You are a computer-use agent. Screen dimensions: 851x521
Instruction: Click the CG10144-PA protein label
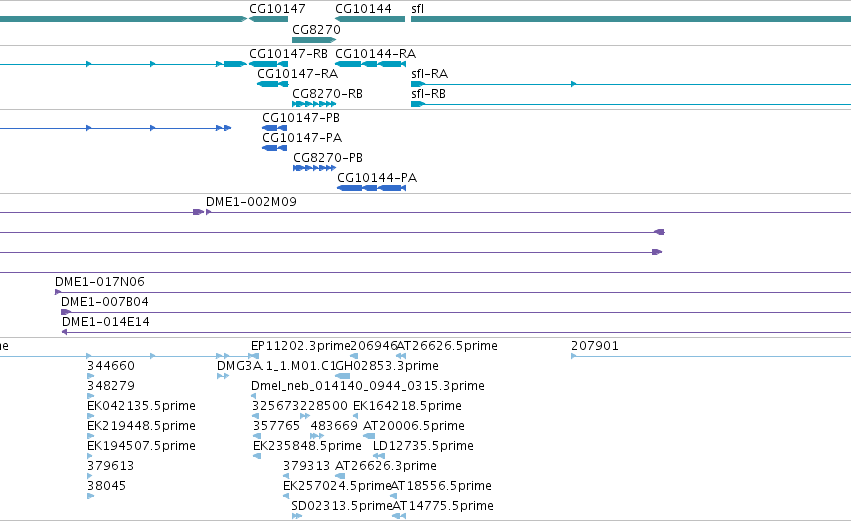(377, 178)
